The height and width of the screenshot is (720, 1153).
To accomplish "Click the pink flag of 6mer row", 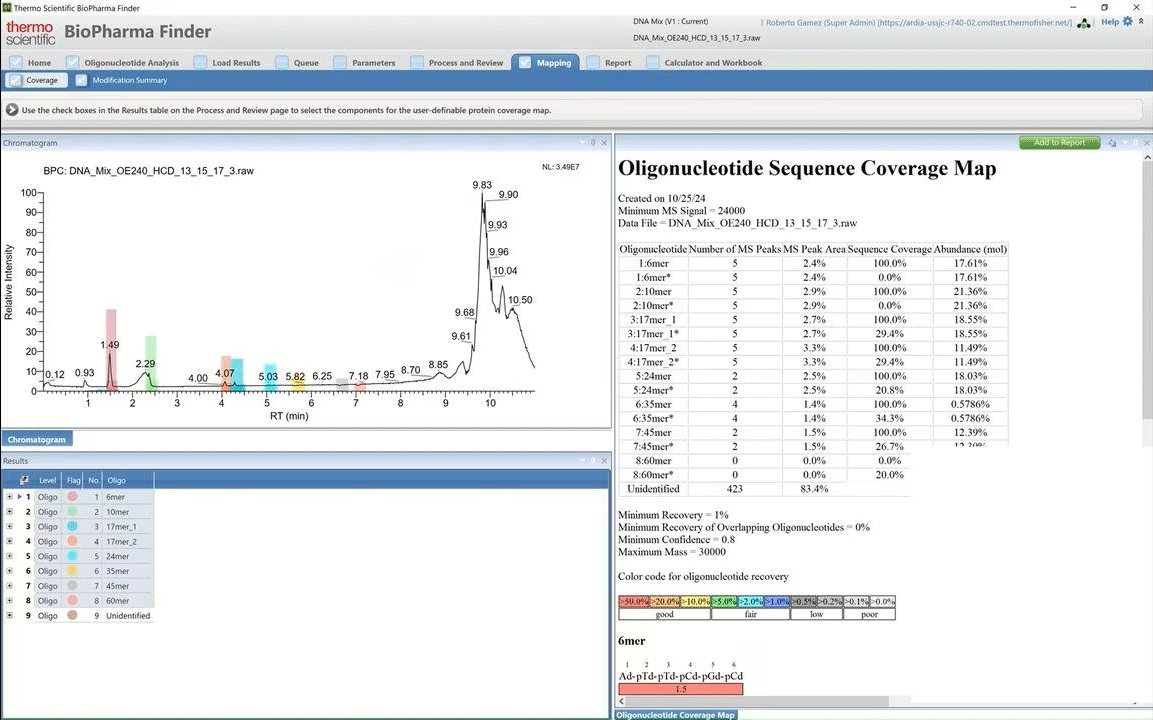I will click(72, 496).
